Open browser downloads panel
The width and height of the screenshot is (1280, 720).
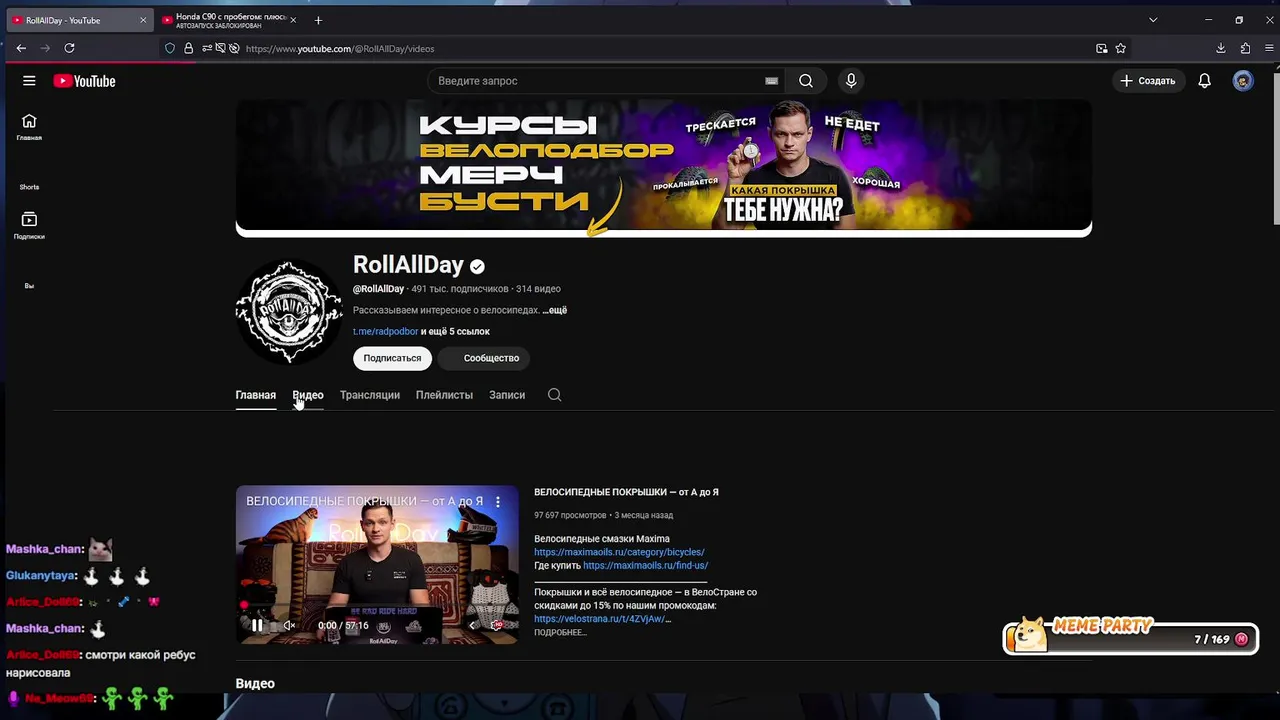click(1221, 48)
